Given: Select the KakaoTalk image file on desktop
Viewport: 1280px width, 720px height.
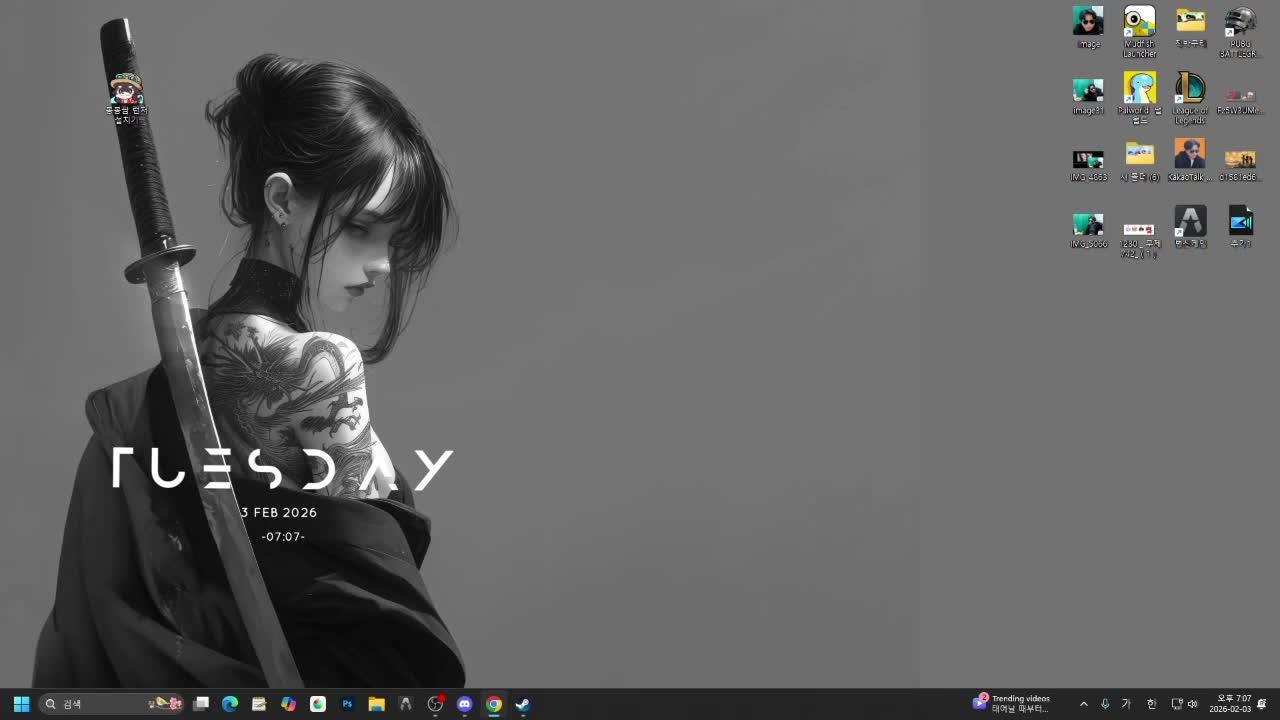Looking at the screenshot, I should point(1190,160).
